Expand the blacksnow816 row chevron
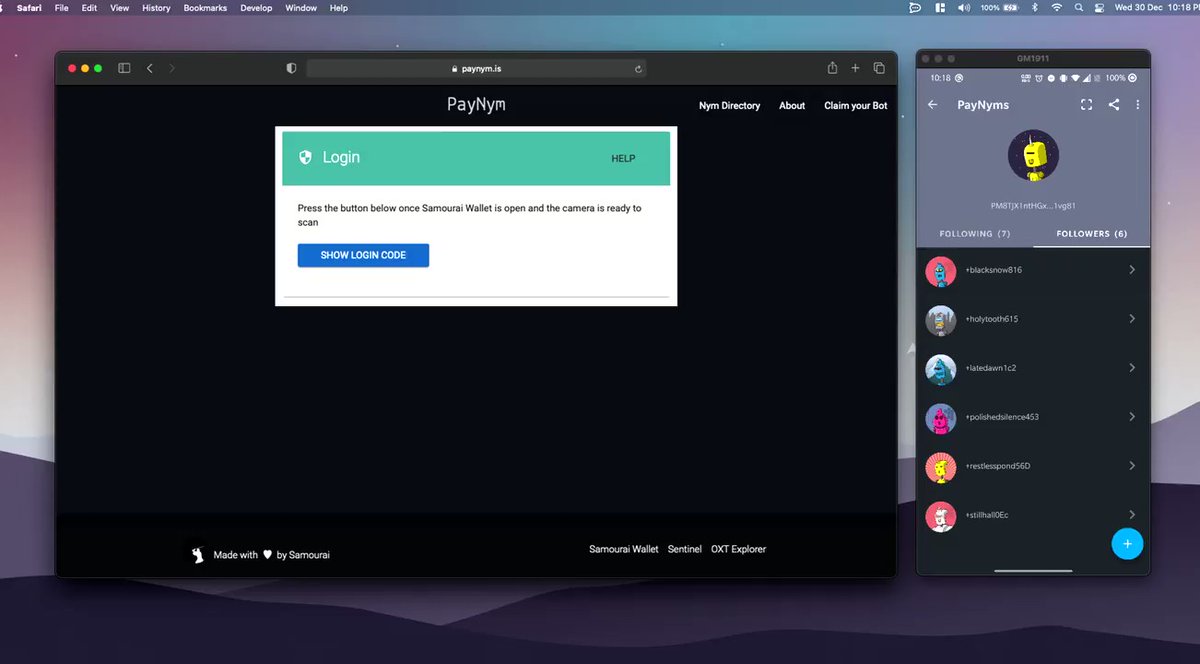1200x664 pixels. click(1132, 270)
